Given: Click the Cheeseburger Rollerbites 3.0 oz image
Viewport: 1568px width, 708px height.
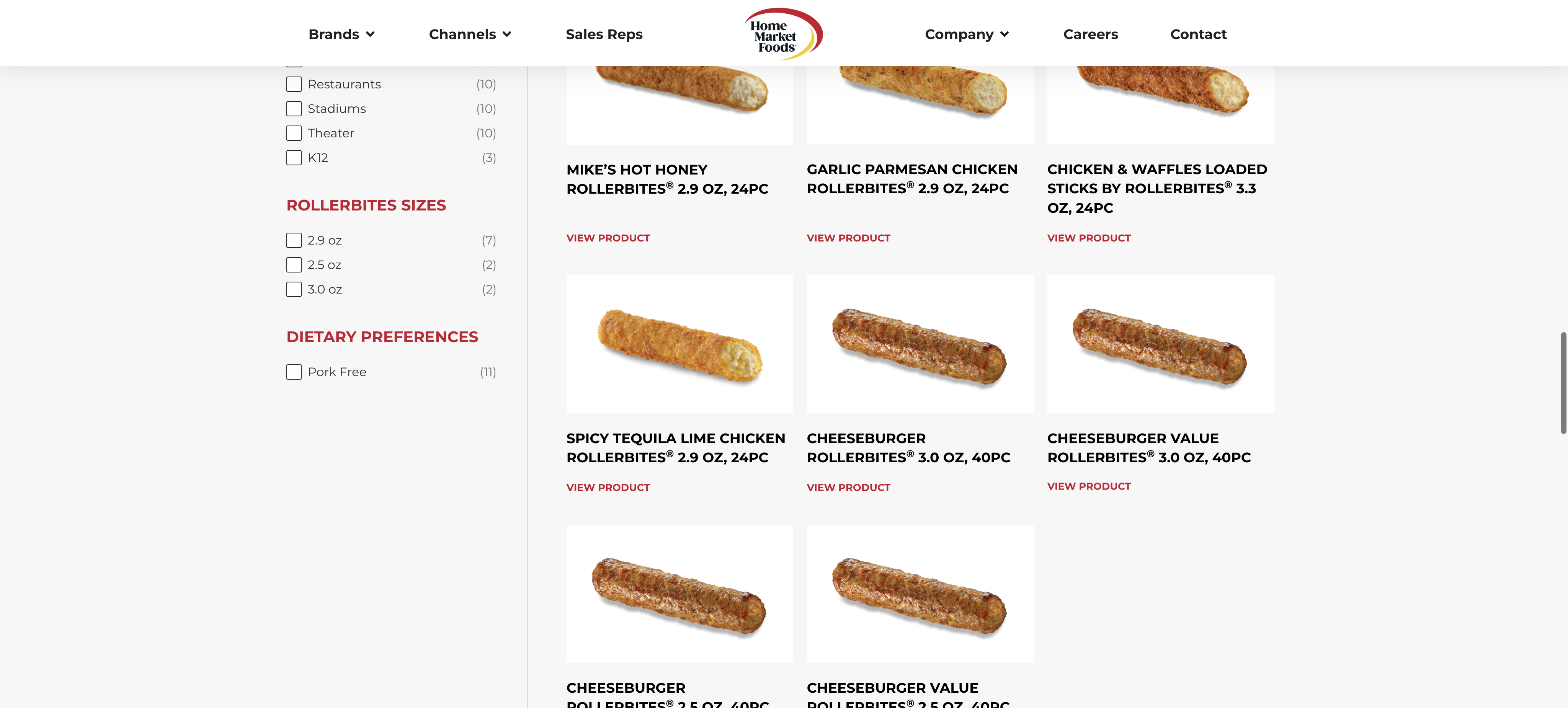Looking at the screenshot, I should pos(919,344).
